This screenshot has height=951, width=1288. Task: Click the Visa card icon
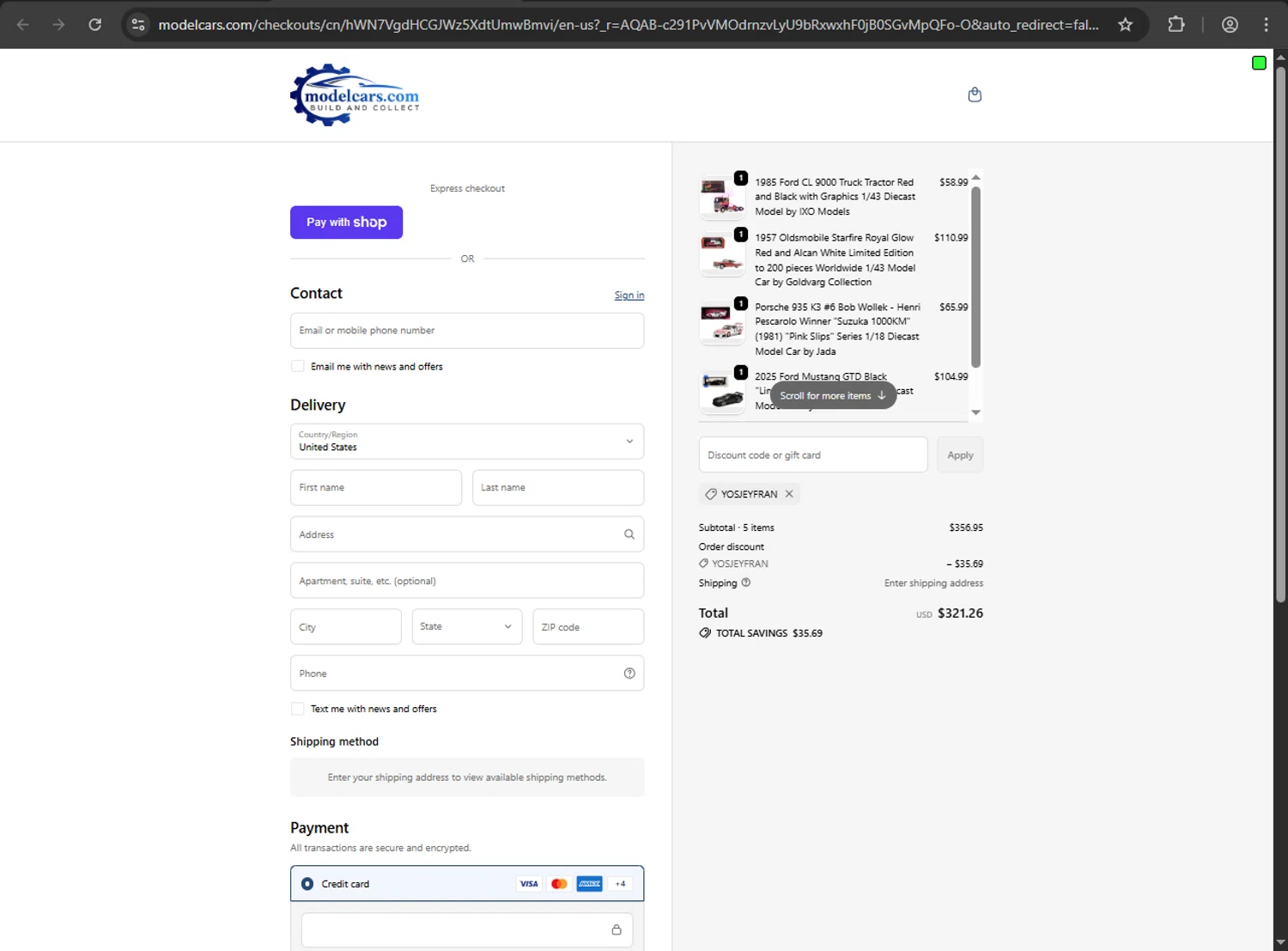529,884
